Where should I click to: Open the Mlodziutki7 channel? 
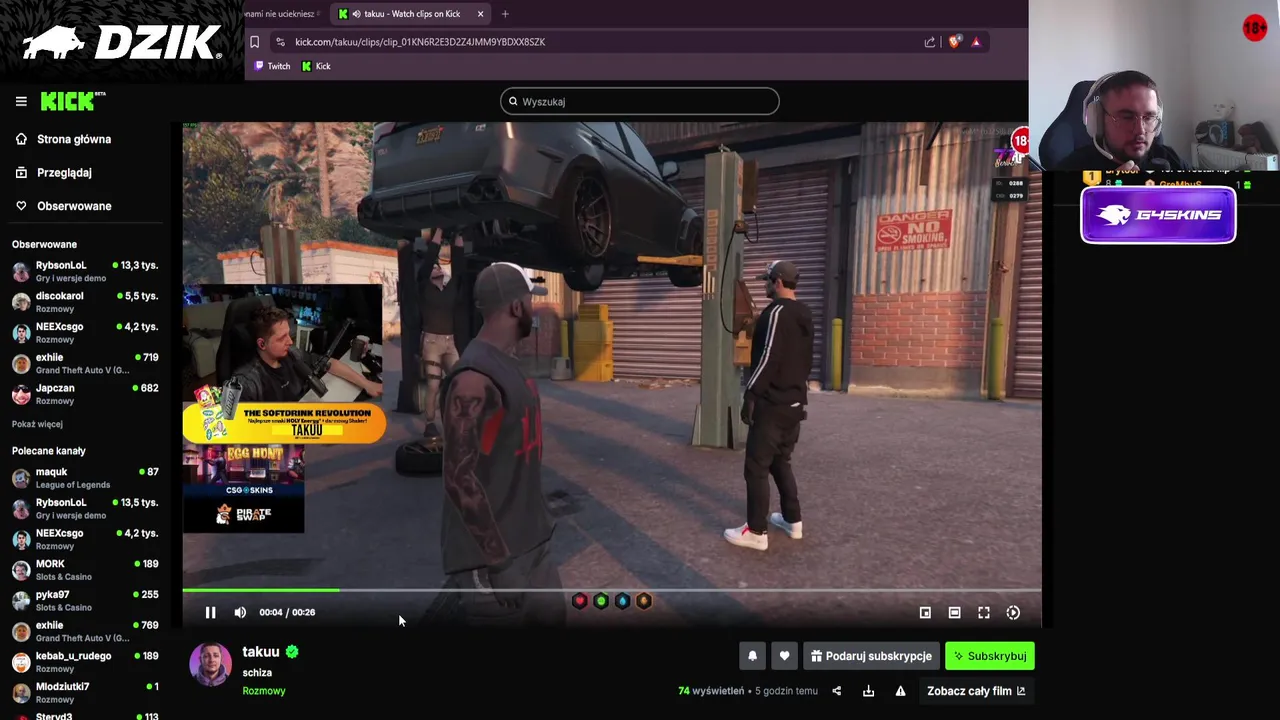[x=85, y=692]
